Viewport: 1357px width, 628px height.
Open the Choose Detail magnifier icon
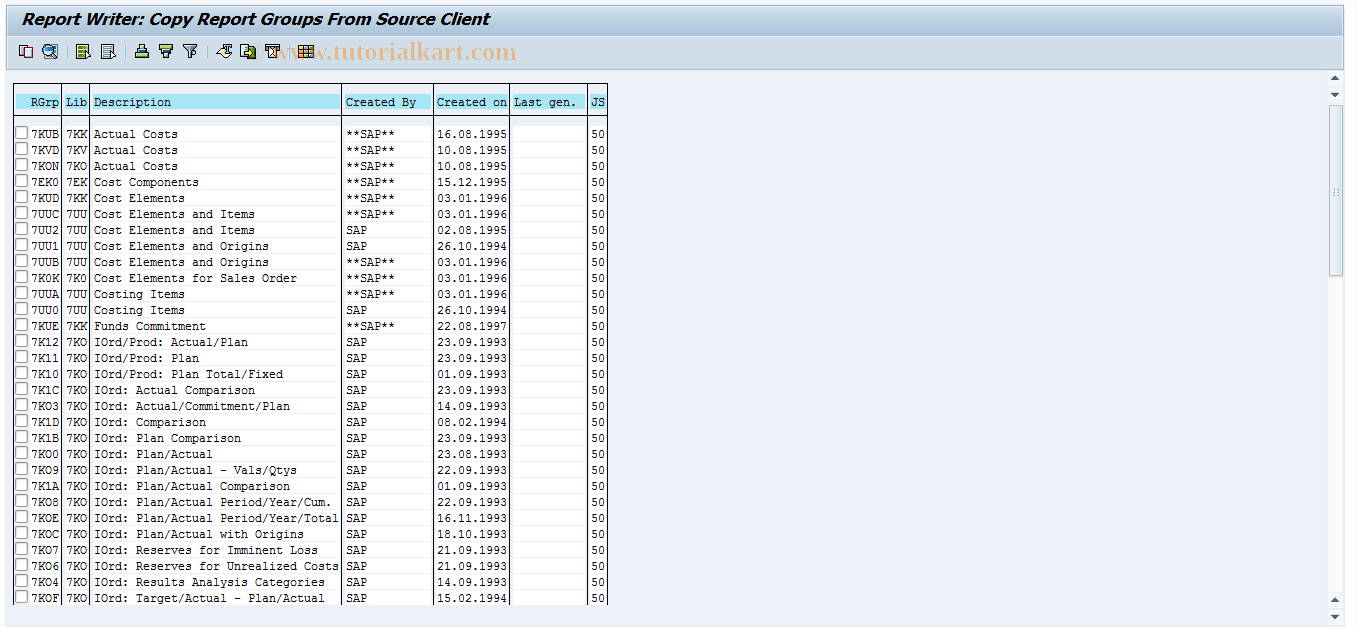pos(50,51)
